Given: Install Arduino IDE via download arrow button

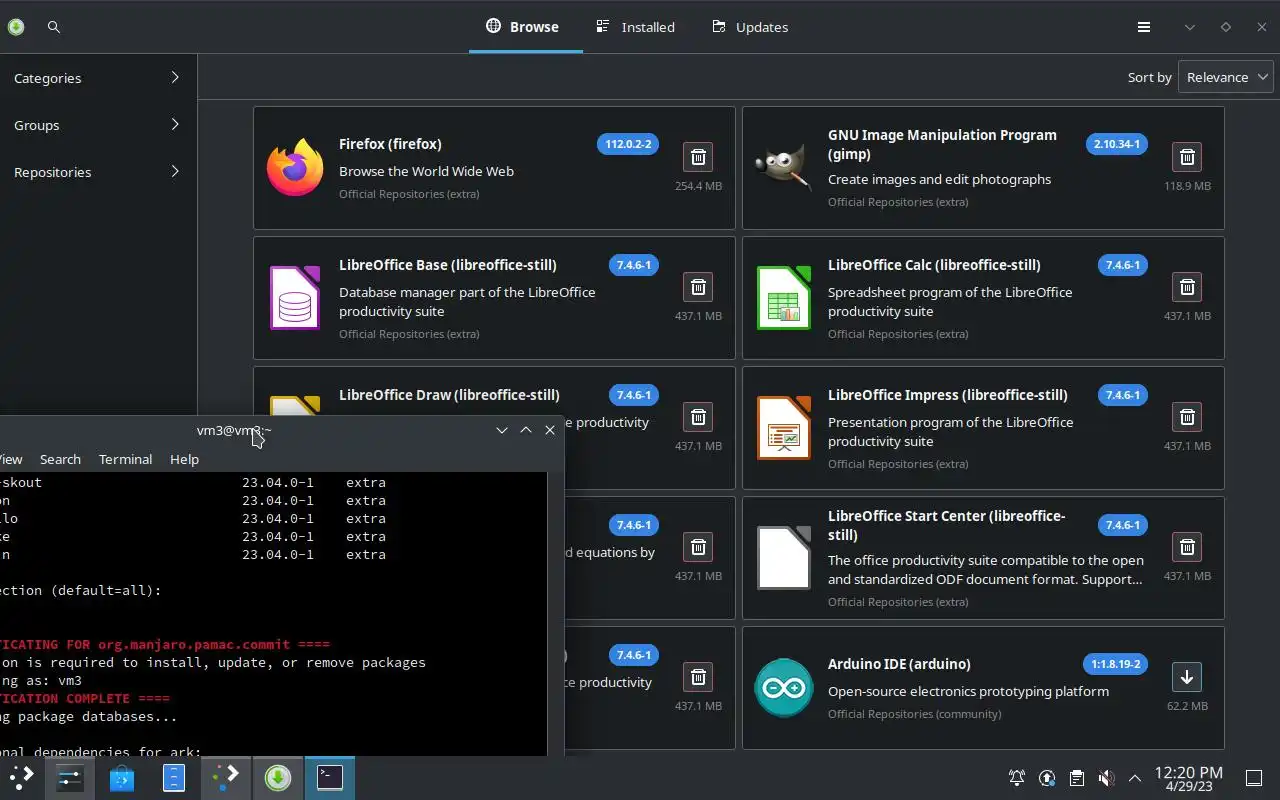Looking at the screenshot, I should 1187,677.
